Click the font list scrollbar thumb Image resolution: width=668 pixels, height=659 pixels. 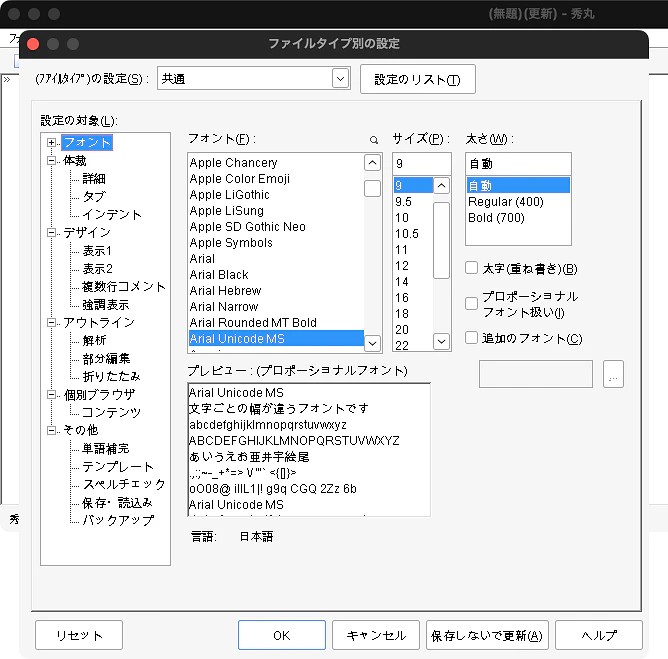point(372,188)
